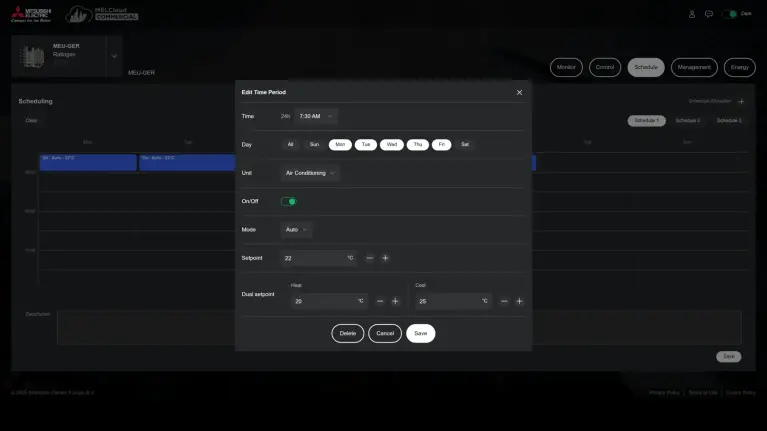Toggle Thursday in the Day row
The image size is (767, 431).
tap(418, 144)
